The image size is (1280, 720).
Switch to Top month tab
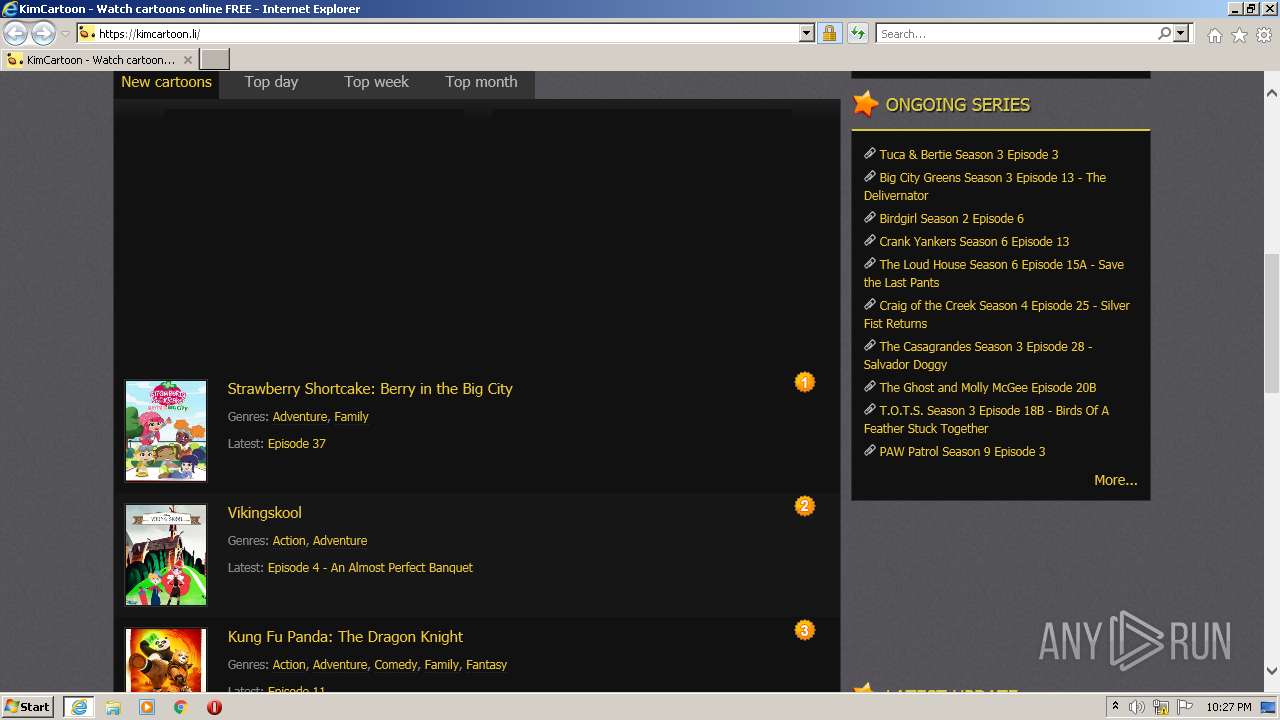[481, 82]
